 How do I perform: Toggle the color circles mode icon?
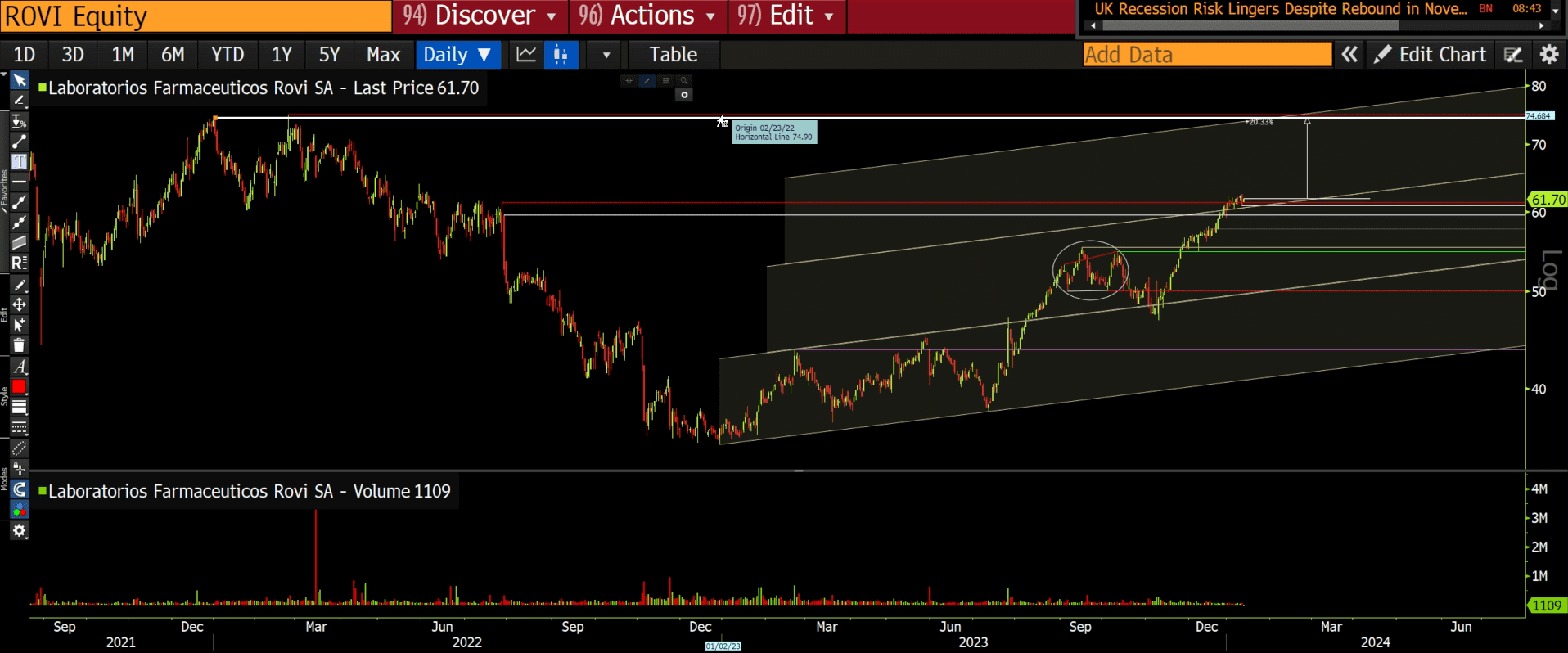(x=20, y=510)
